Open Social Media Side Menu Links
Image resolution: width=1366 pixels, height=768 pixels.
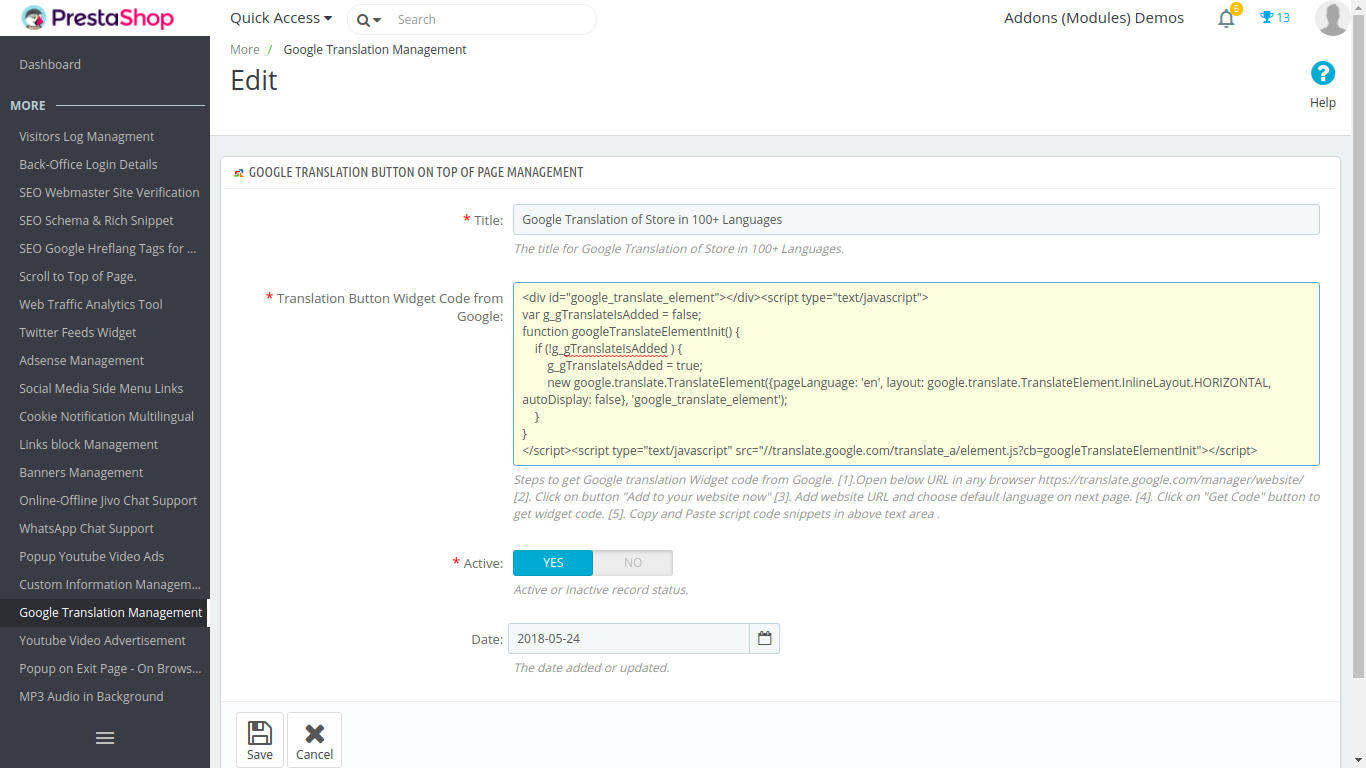click(101, 388)
